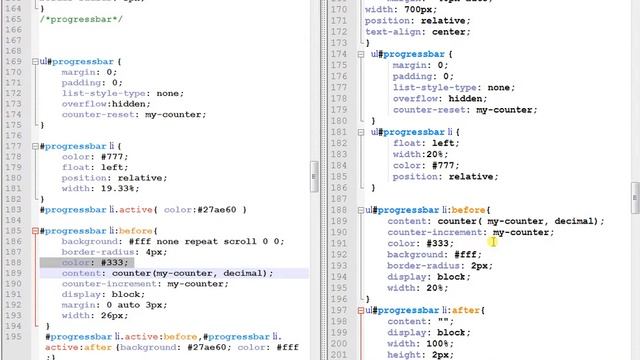
Task: Click 'float: left;' on left line 179
Action: (x=95, y=167)
